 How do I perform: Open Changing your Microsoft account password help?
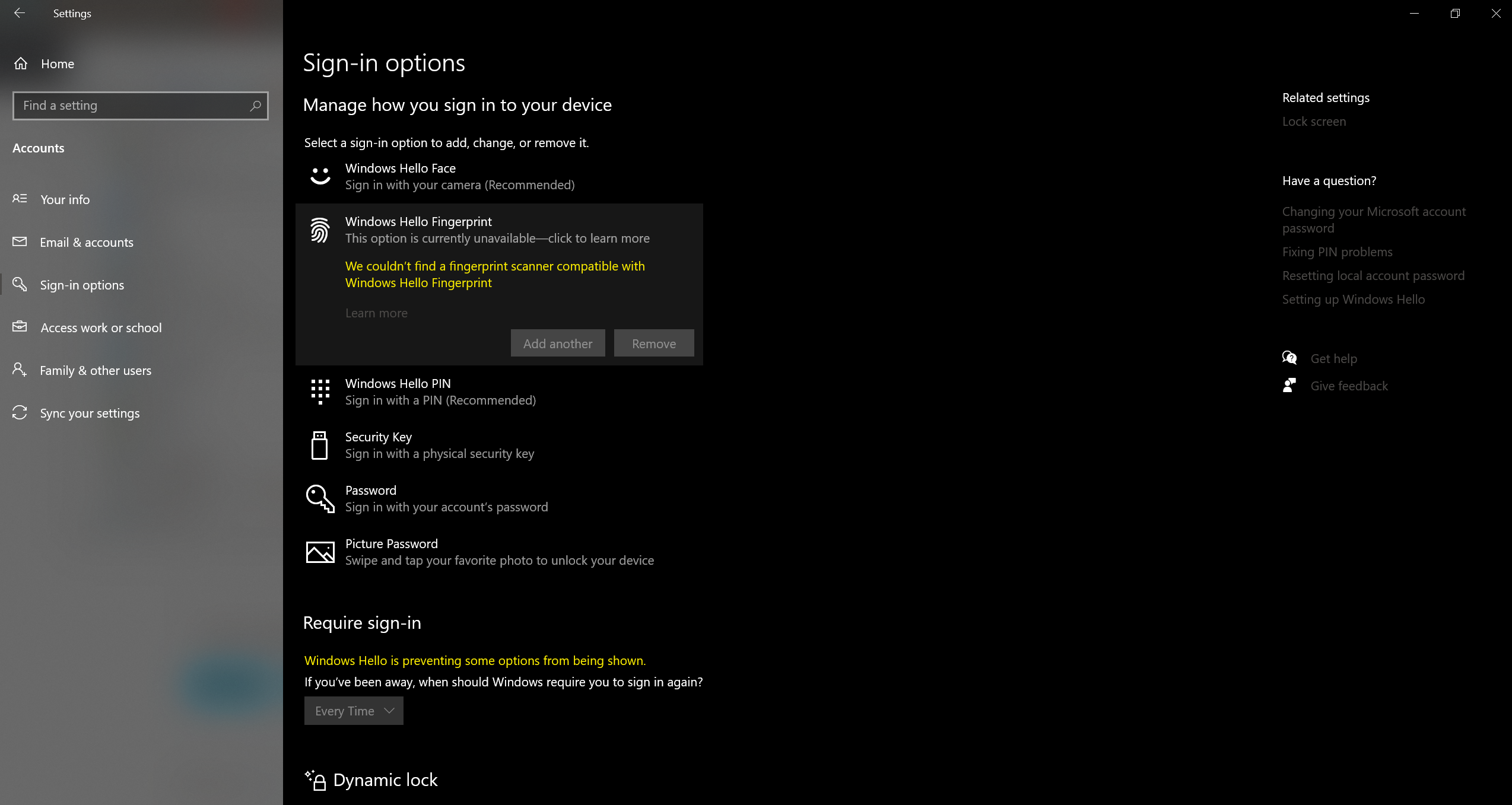[x=1374, y=219]
